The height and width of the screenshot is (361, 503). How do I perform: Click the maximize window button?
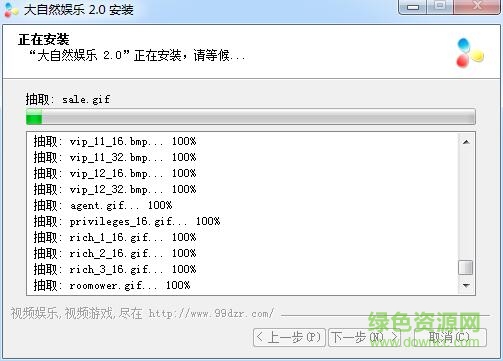(x=440, y=6)
